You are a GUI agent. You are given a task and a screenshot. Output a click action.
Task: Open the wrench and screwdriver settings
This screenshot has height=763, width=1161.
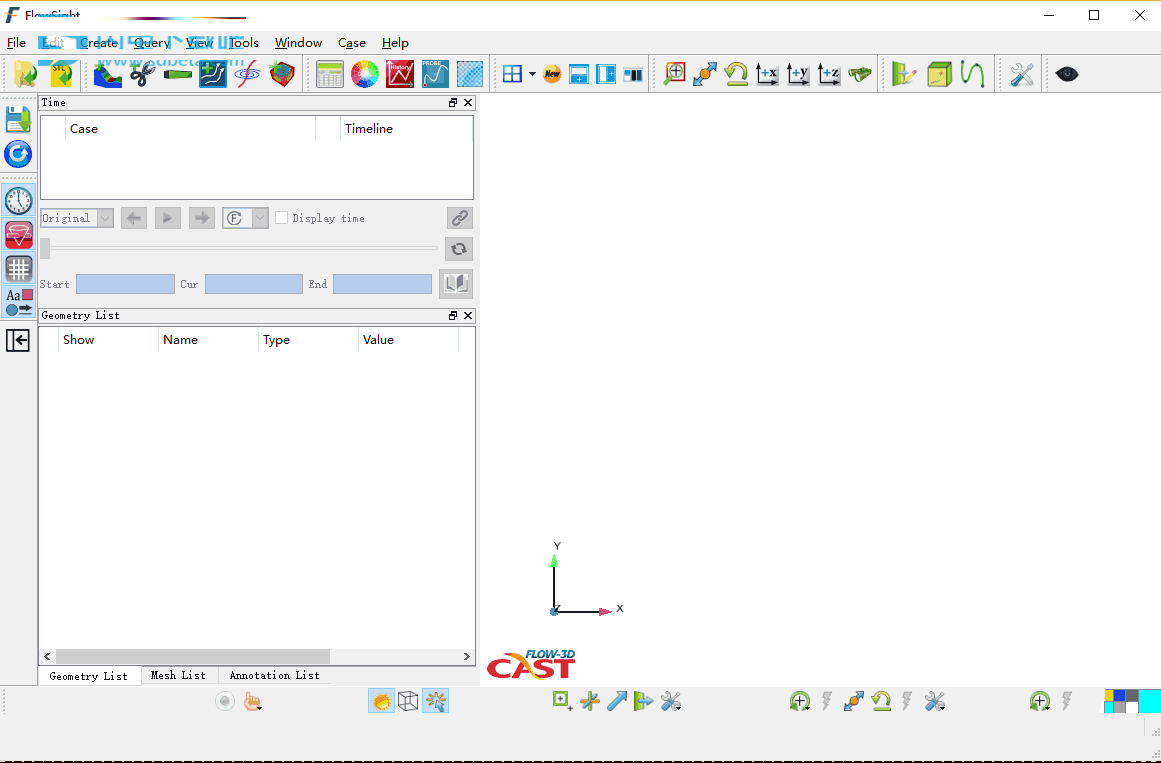pyautogui.click(x=1022, y=74)
